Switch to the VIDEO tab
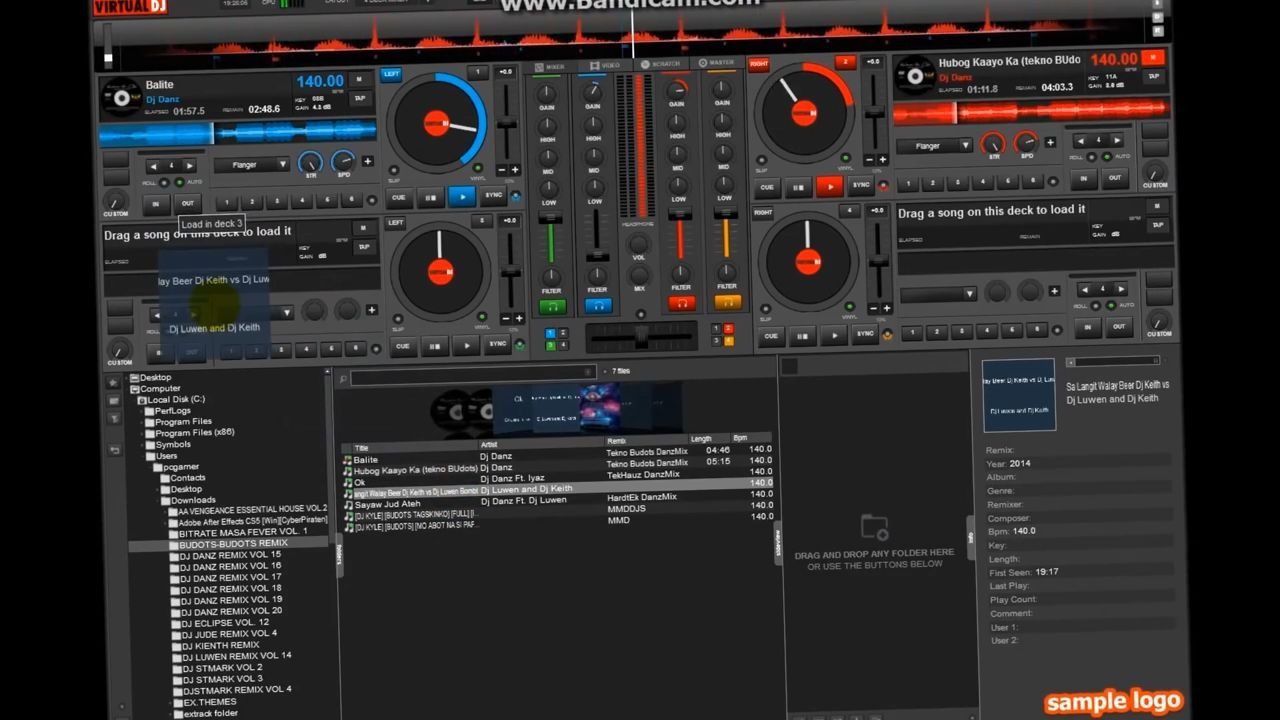 click(604, 66)
